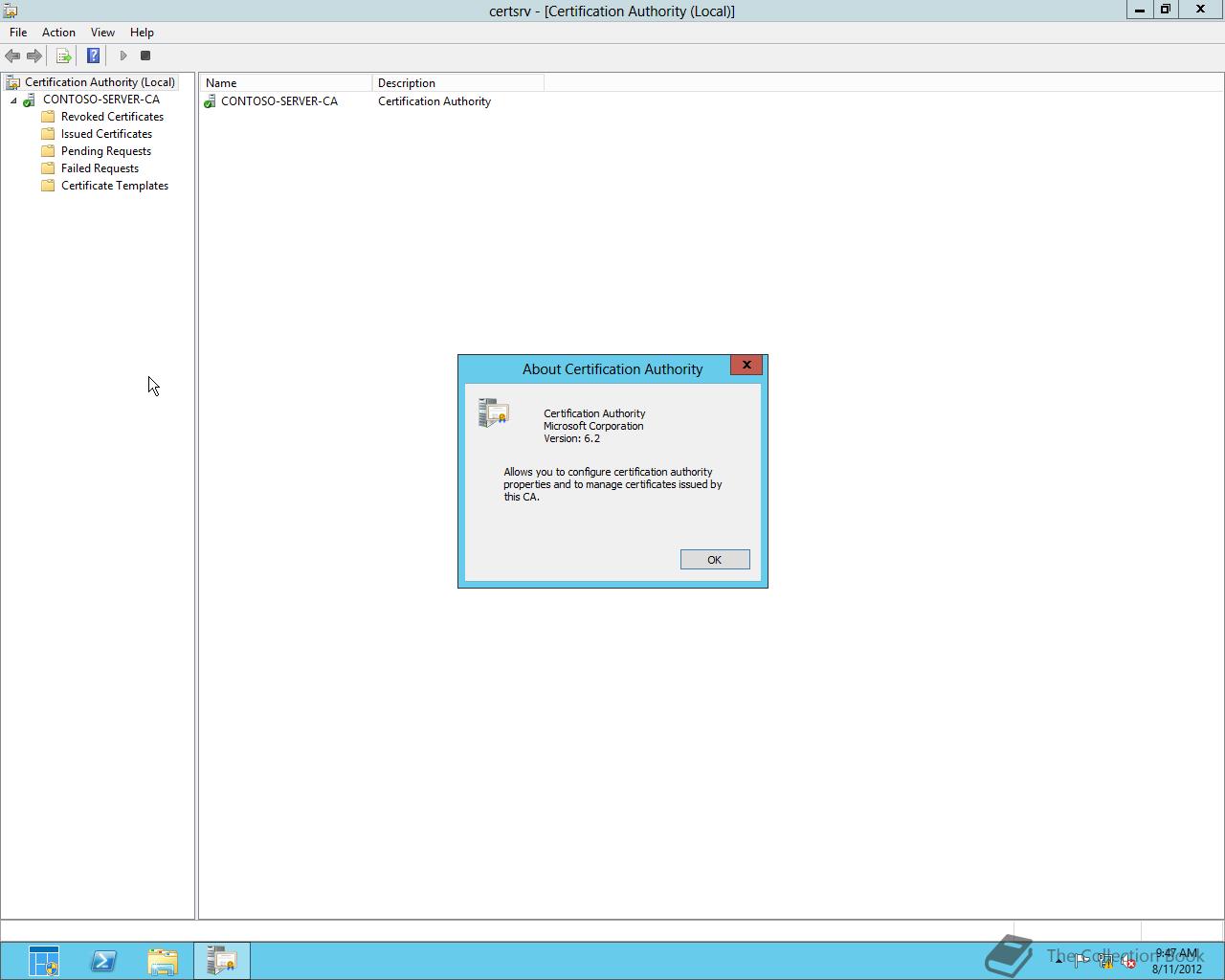Open the View menu
This screenshot has height=980, width=1225.
click(102, 33)
